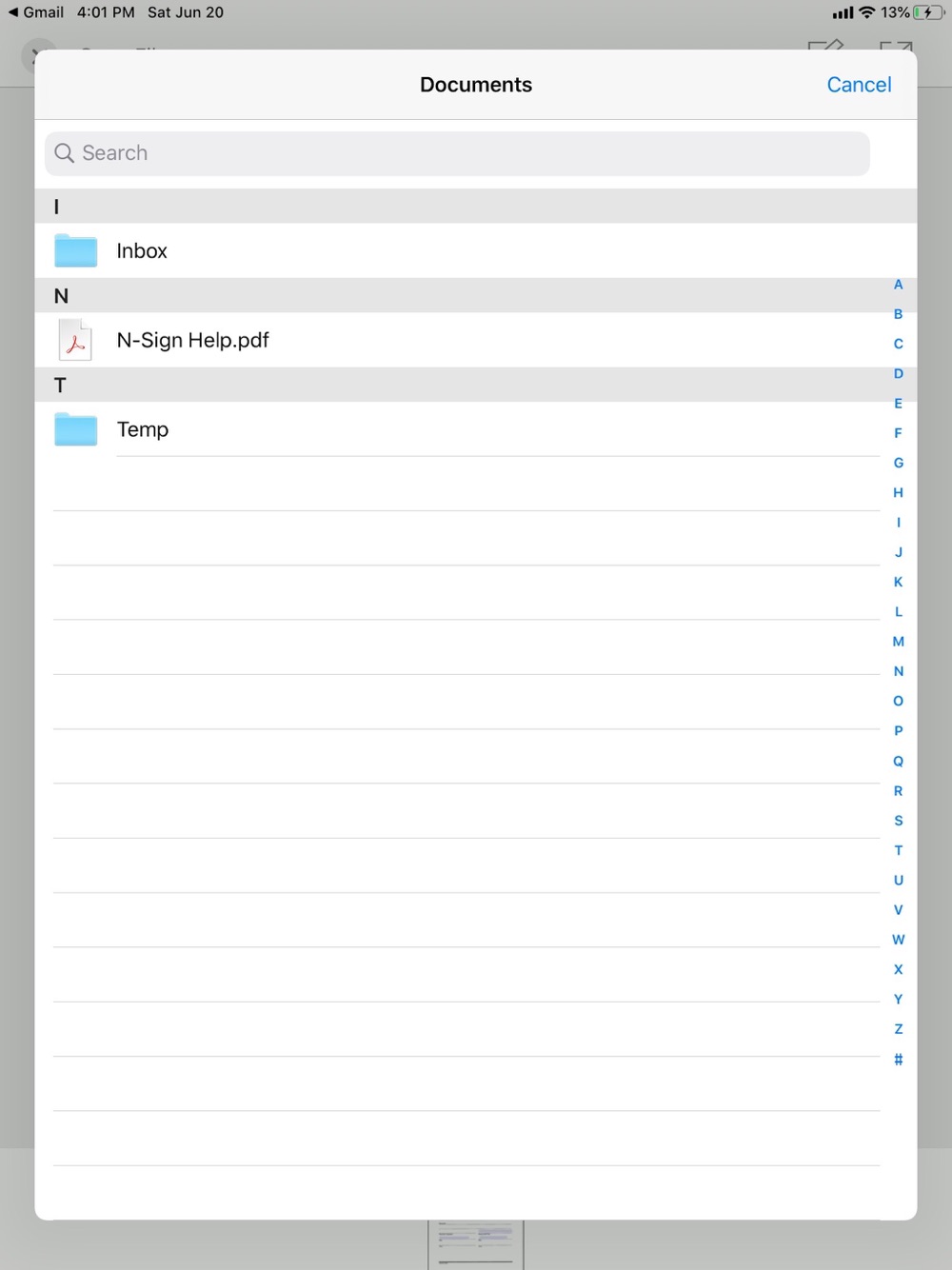Tap the Temp folder icon

[x=76, y=429]
